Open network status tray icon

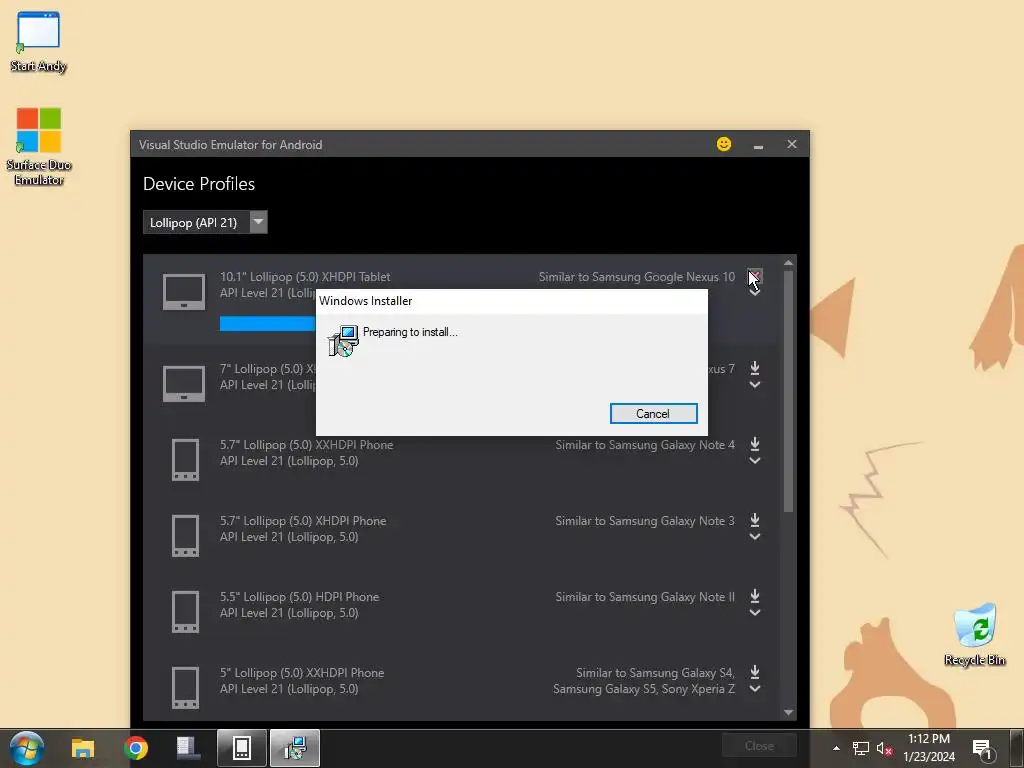tap(861, 748)
